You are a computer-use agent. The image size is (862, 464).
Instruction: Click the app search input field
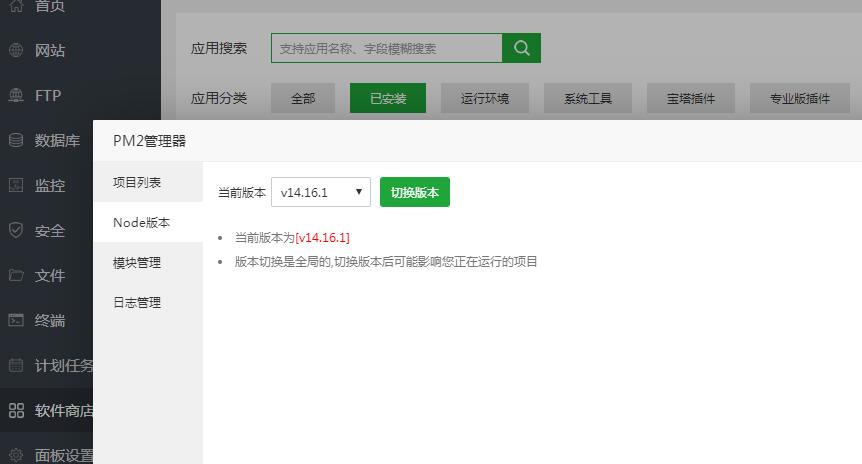click(x=386, y=48)
